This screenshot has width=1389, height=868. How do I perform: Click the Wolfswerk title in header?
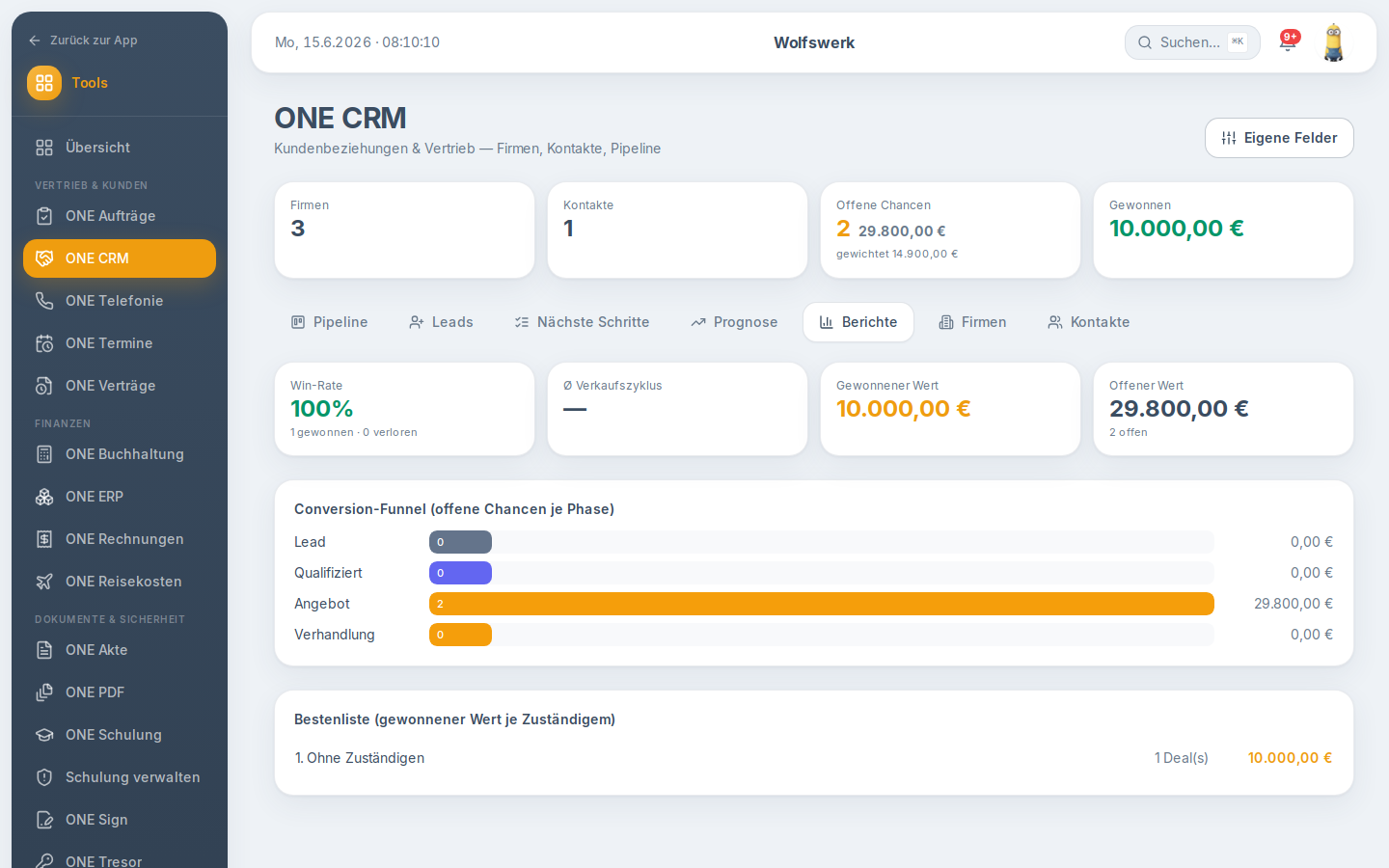tap(814, 42)
